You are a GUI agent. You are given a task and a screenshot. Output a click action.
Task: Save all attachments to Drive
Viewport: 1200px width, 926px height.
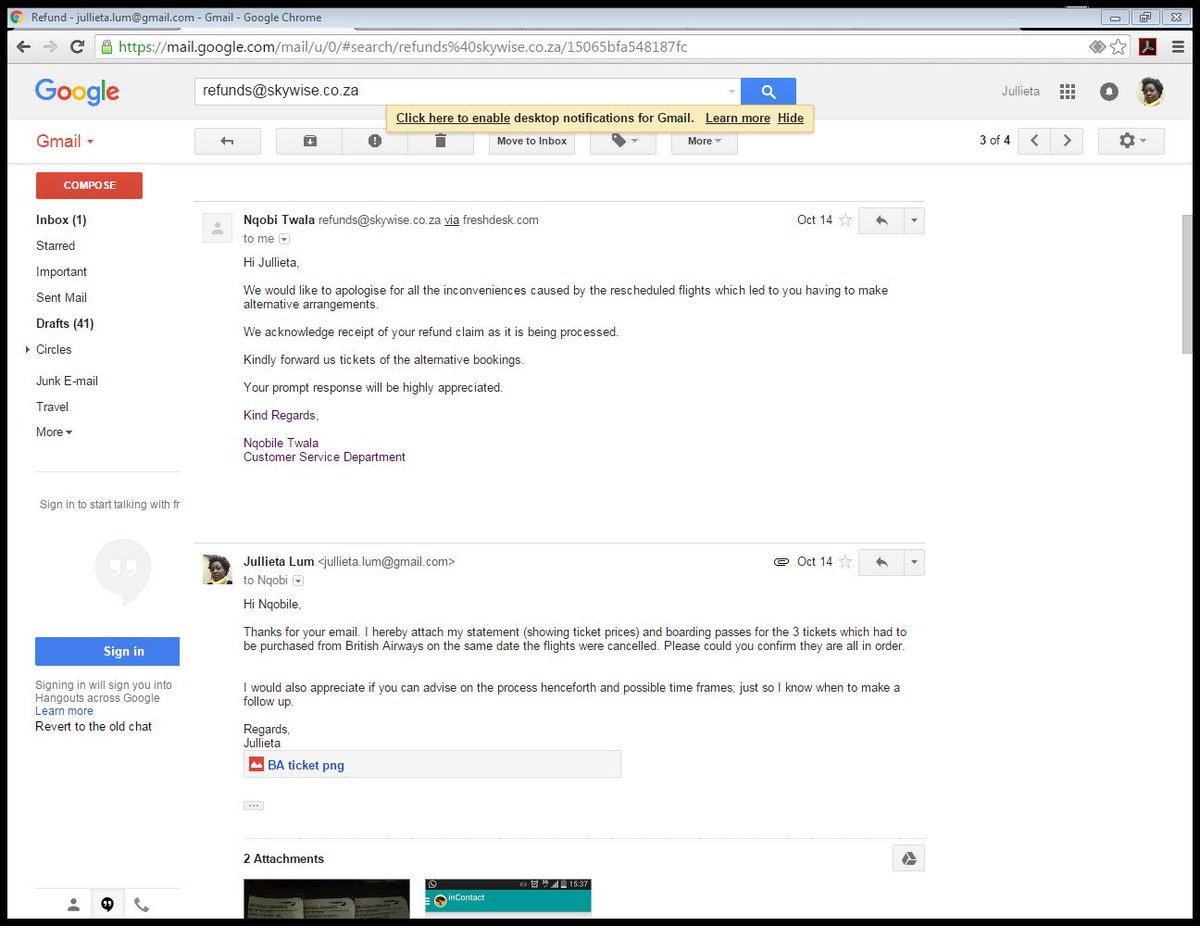click(908, 858)
